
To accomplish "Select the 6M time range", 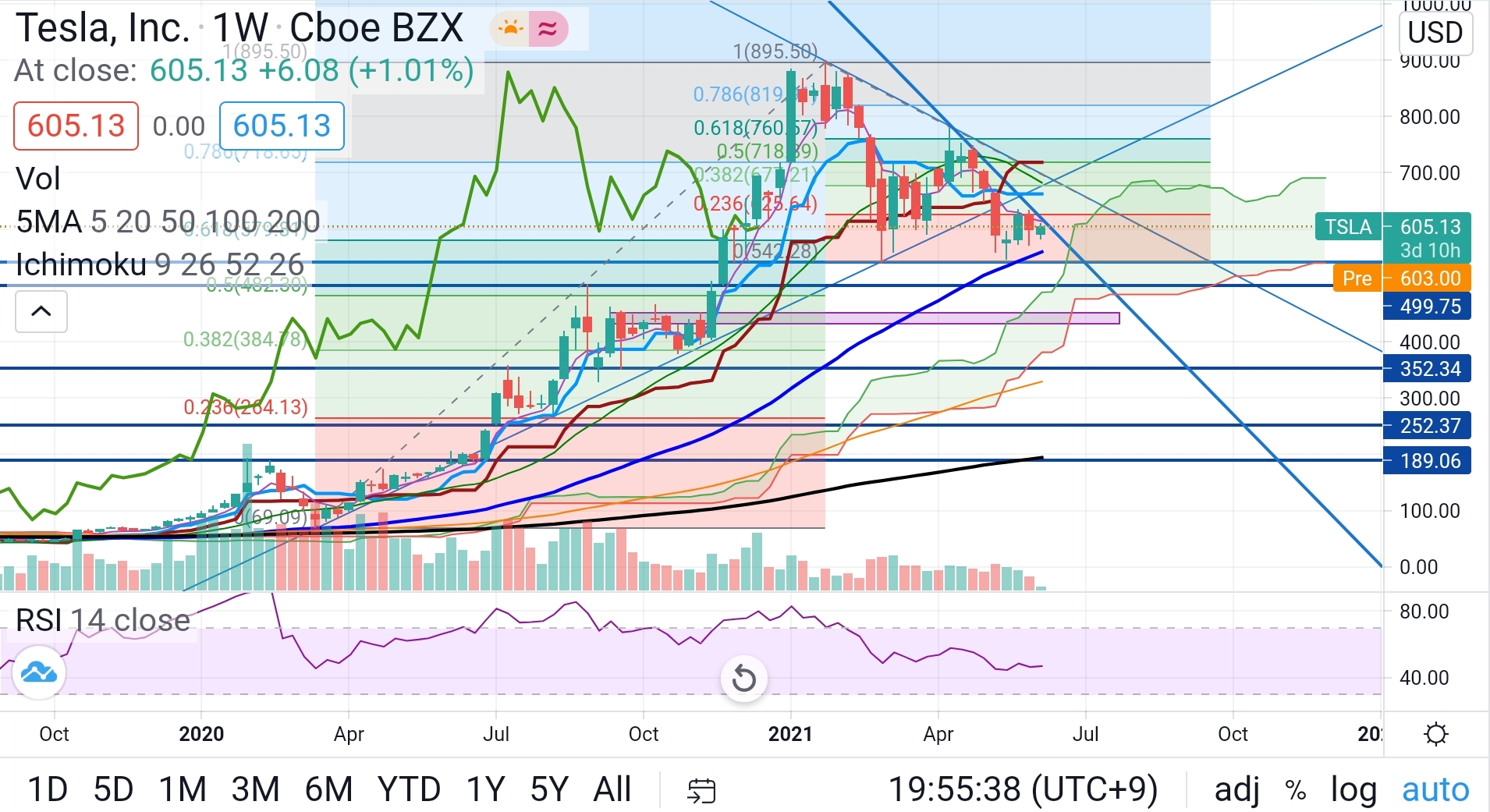I will pos(328,789).
